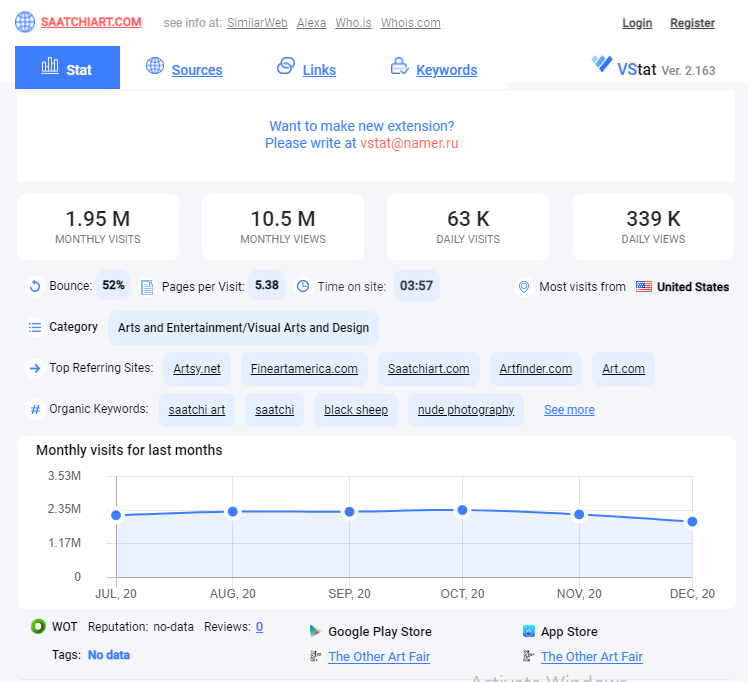Open the SimilarWeb info link

(257, 23)
